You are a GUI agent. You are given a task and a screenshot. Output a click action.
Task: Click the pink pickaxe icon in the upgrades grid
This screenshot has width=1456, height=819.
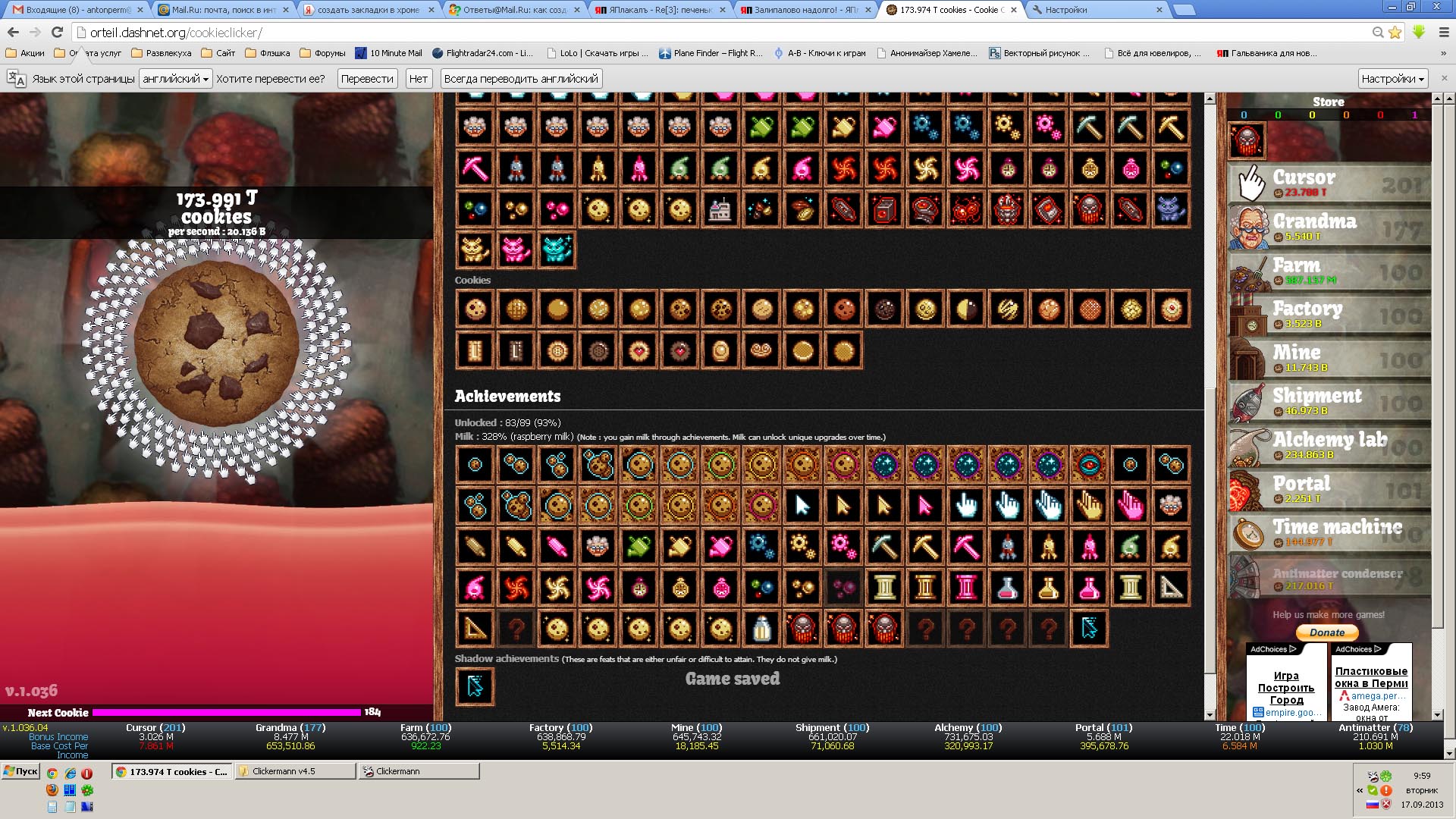click(x=475, y=168)
